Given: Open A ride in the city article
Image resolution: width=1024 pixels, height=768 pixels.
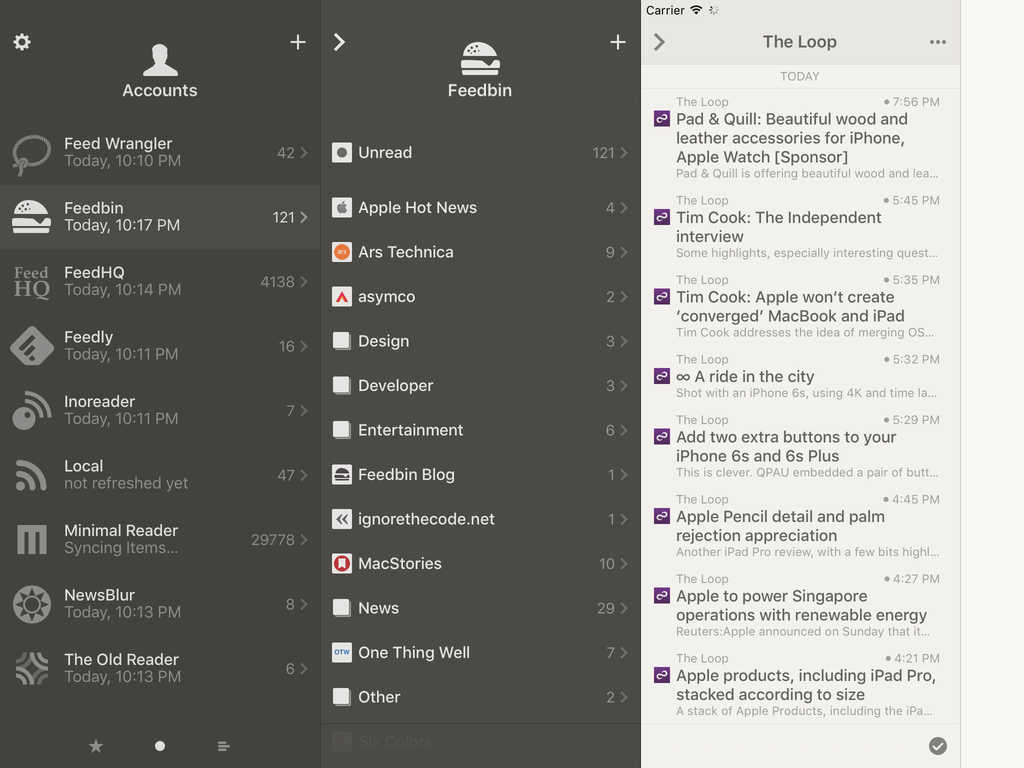Looking at the screenshot, I should click(x=800, y=376).
